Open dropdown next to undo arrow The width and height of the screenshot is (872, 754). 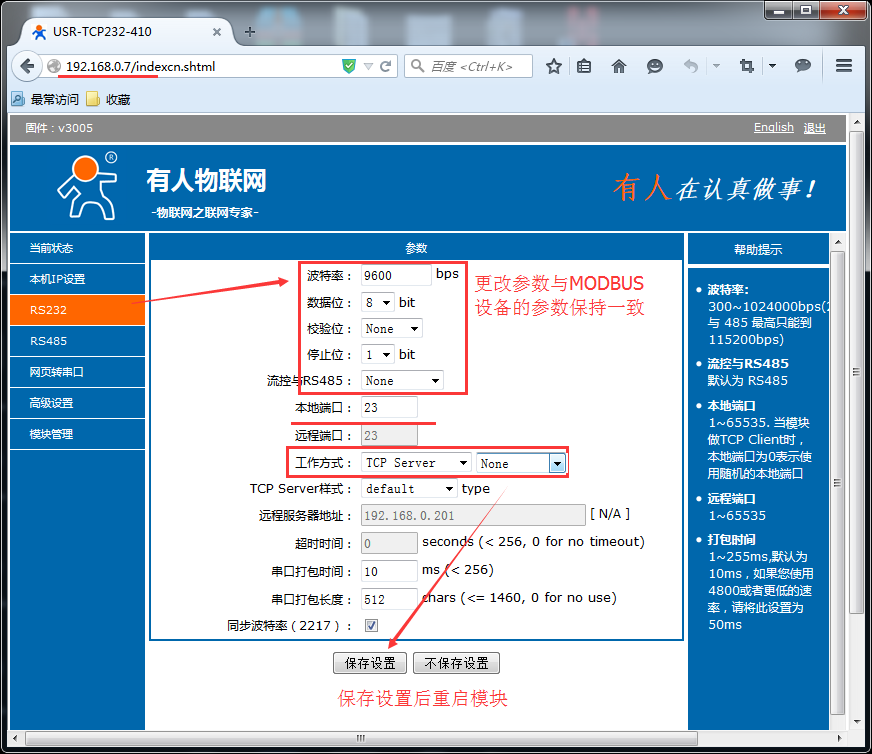pyautogui.click(x=716, y=66)
